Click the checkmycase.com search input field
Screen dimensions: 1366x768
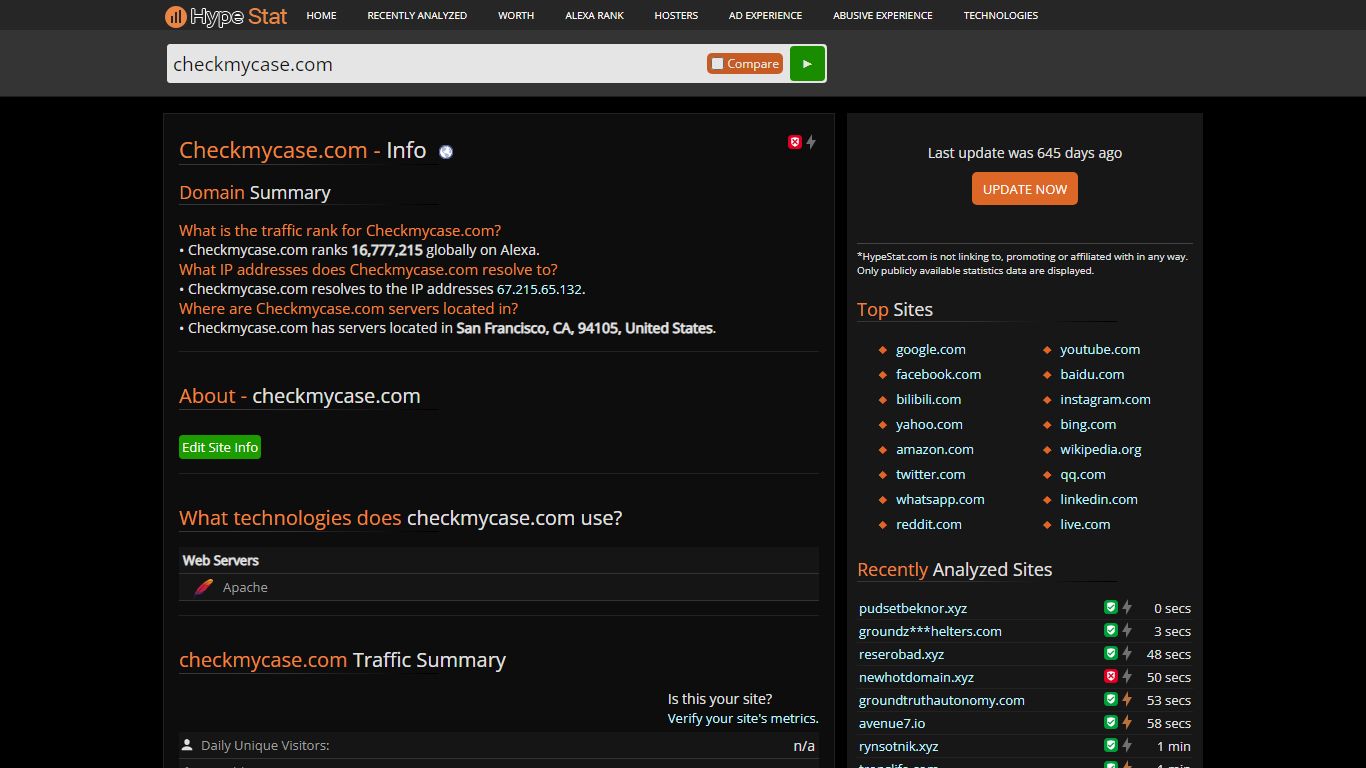(436, 64)
